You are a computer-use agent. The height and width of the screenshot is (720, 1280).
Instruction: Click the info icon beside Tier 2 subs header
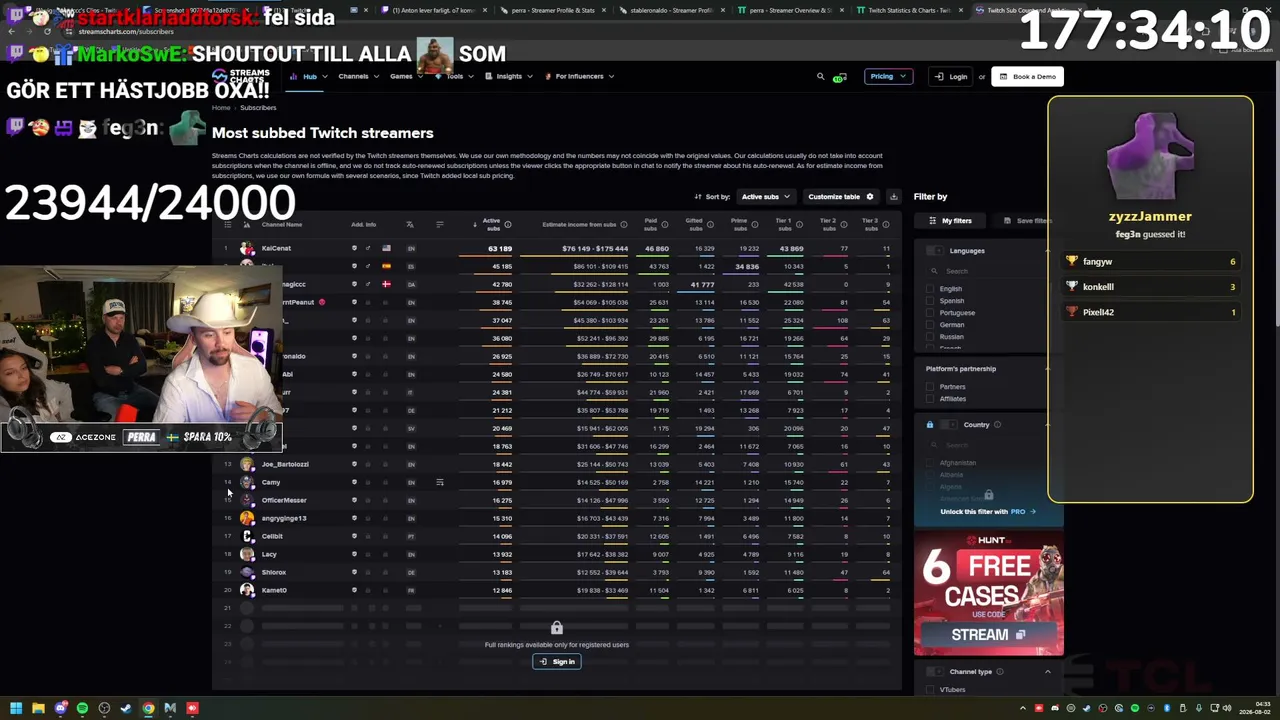[842, 224]
